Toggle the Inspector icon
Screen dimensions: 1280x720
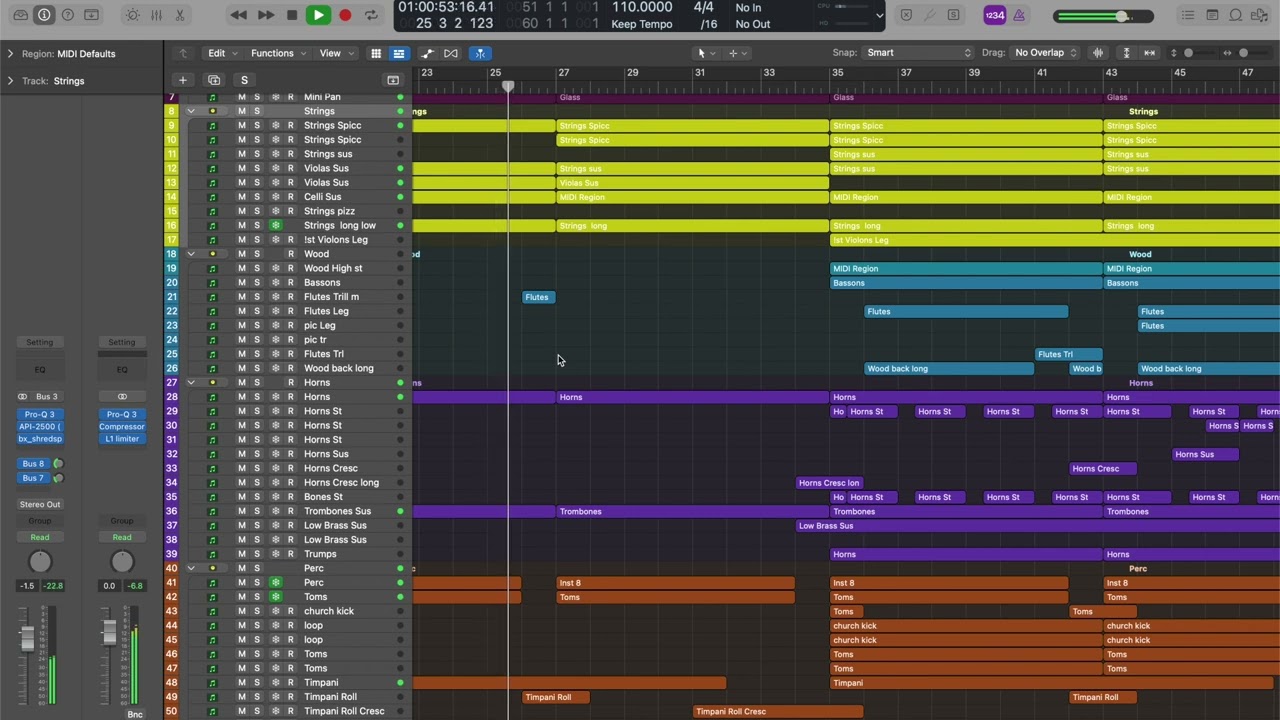44,15
